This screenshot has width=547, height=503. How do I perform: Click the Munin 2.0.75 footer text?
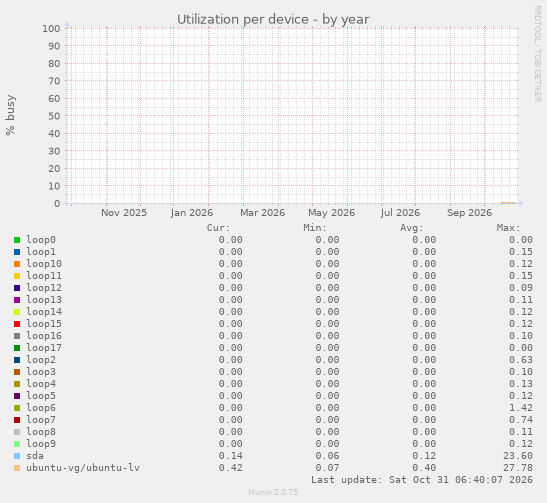click(273, 492)
